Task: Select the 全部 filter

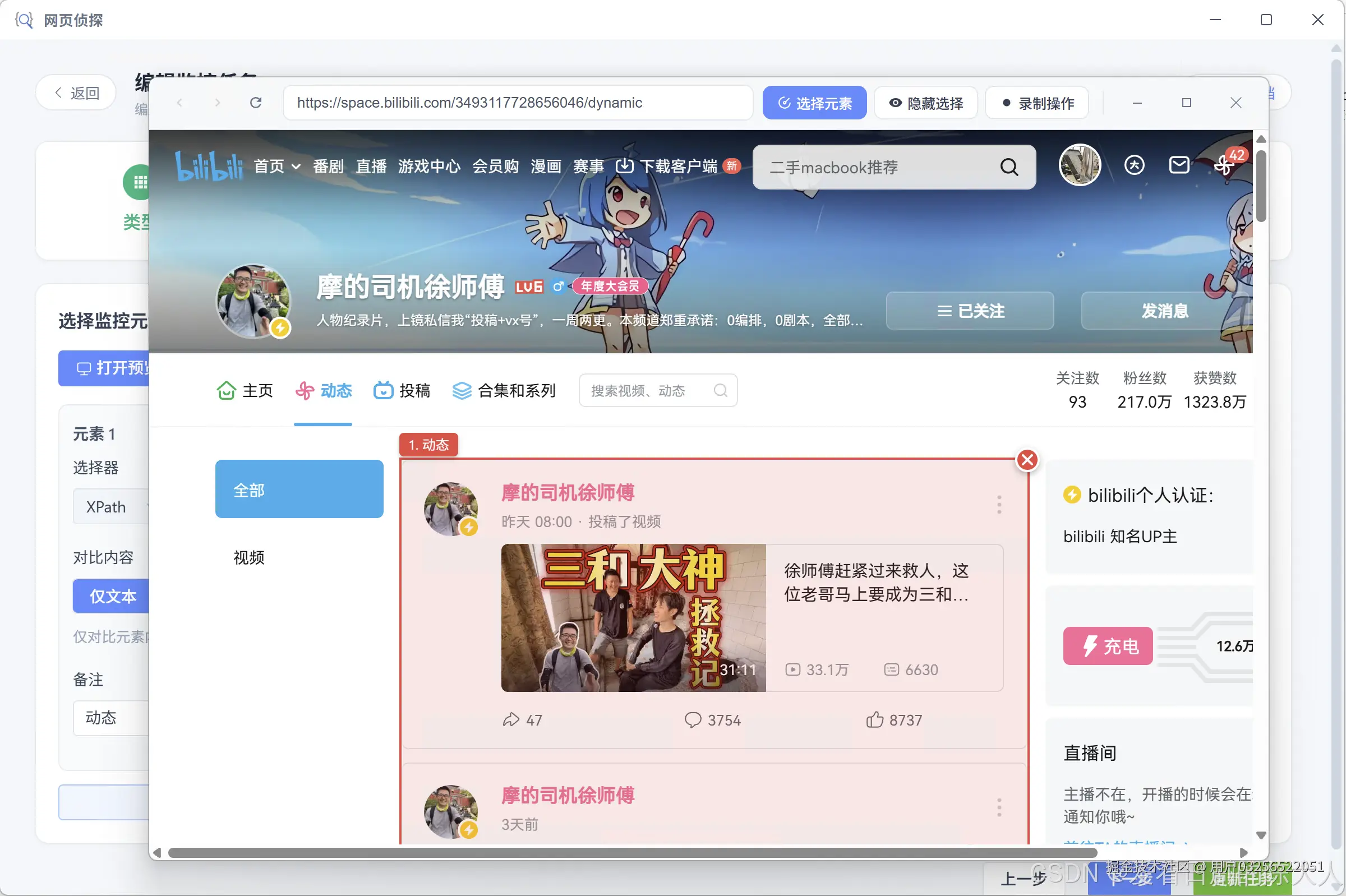Action: pyautogui.click(x=299, y=489)
